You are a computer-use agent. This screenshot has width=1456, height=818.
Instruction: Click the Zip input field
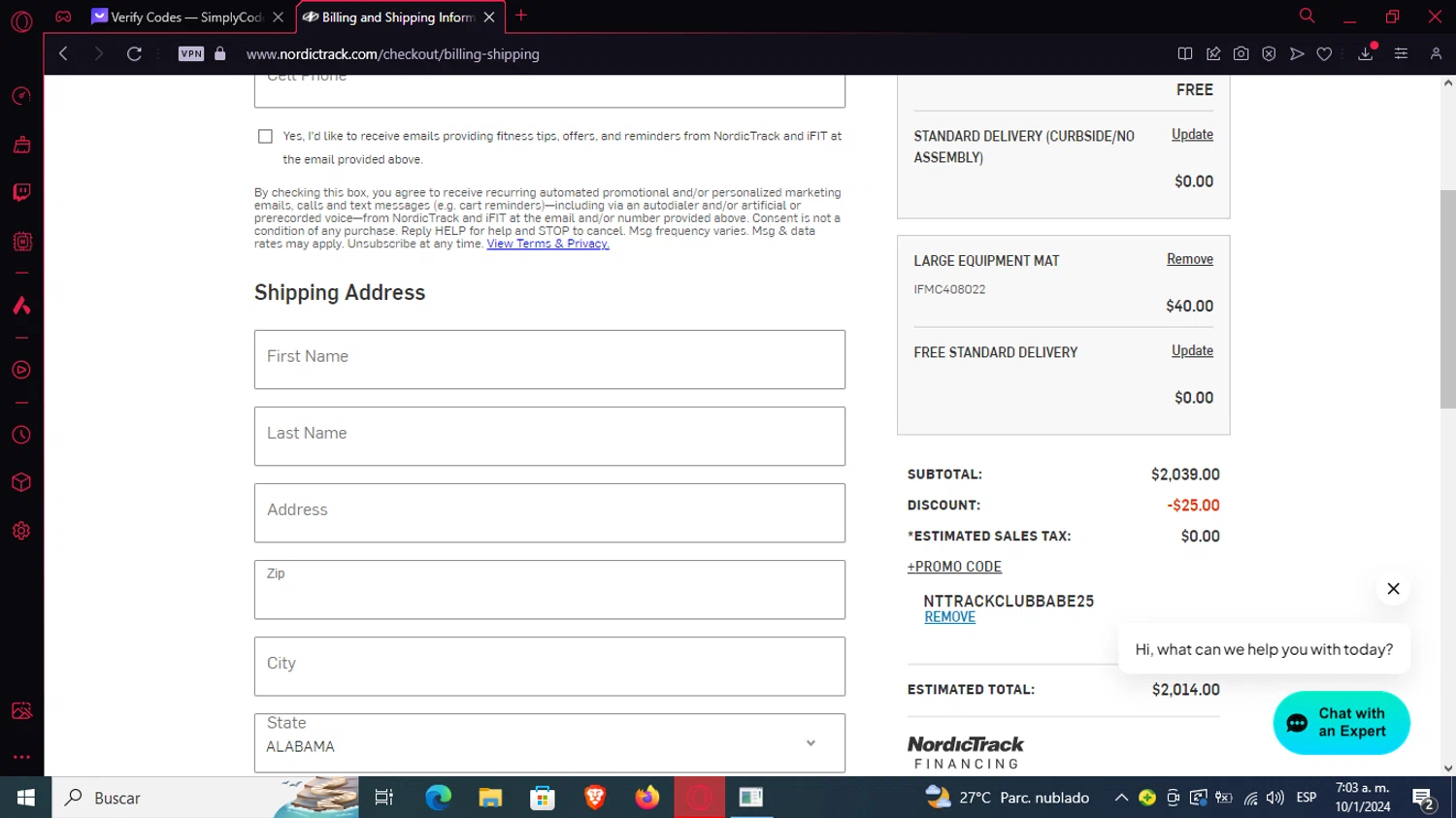click(x=549, y=590)
